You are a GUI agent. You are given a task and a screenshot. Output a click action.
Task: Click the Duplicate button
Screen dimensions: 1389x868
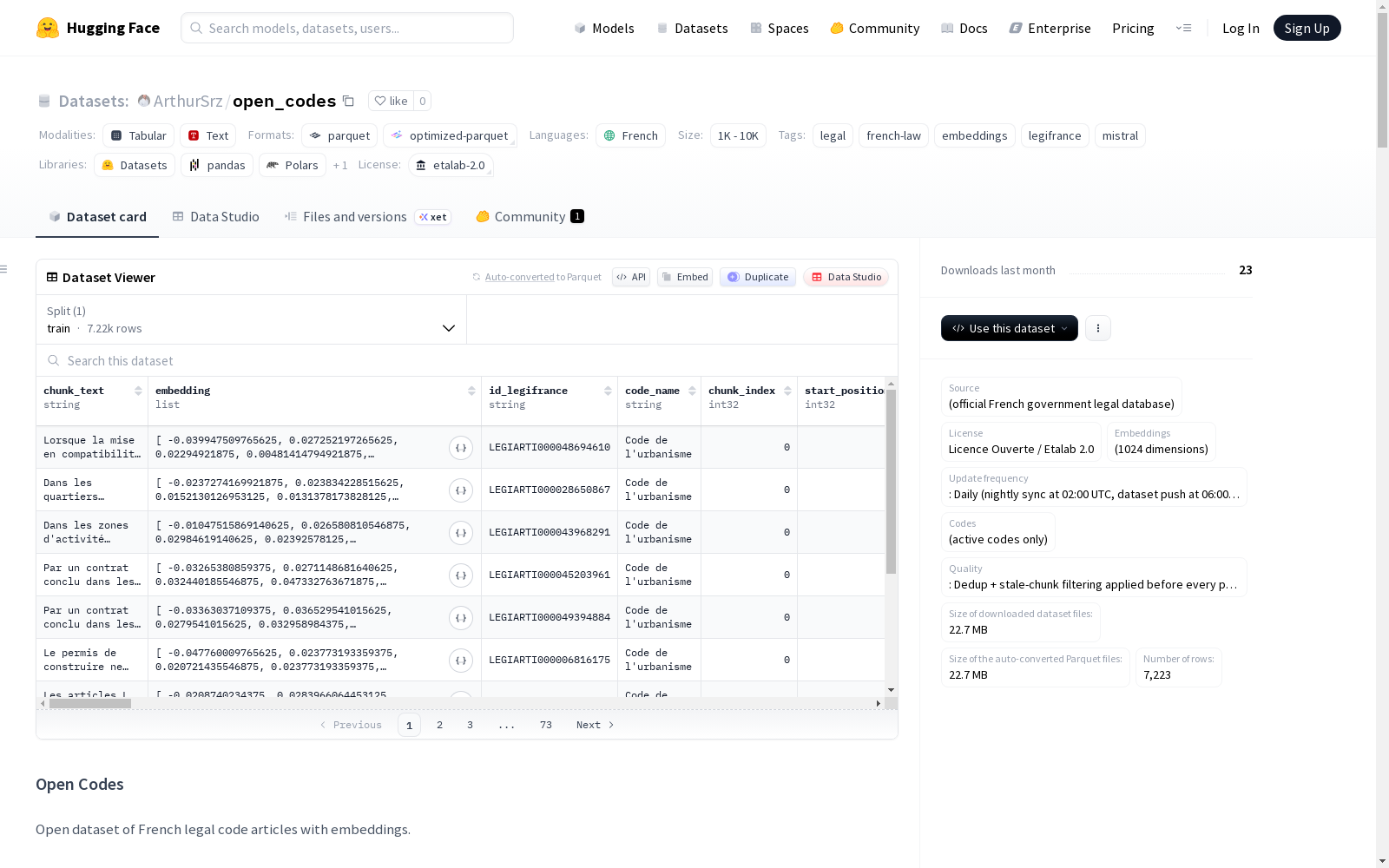point(758,277)
